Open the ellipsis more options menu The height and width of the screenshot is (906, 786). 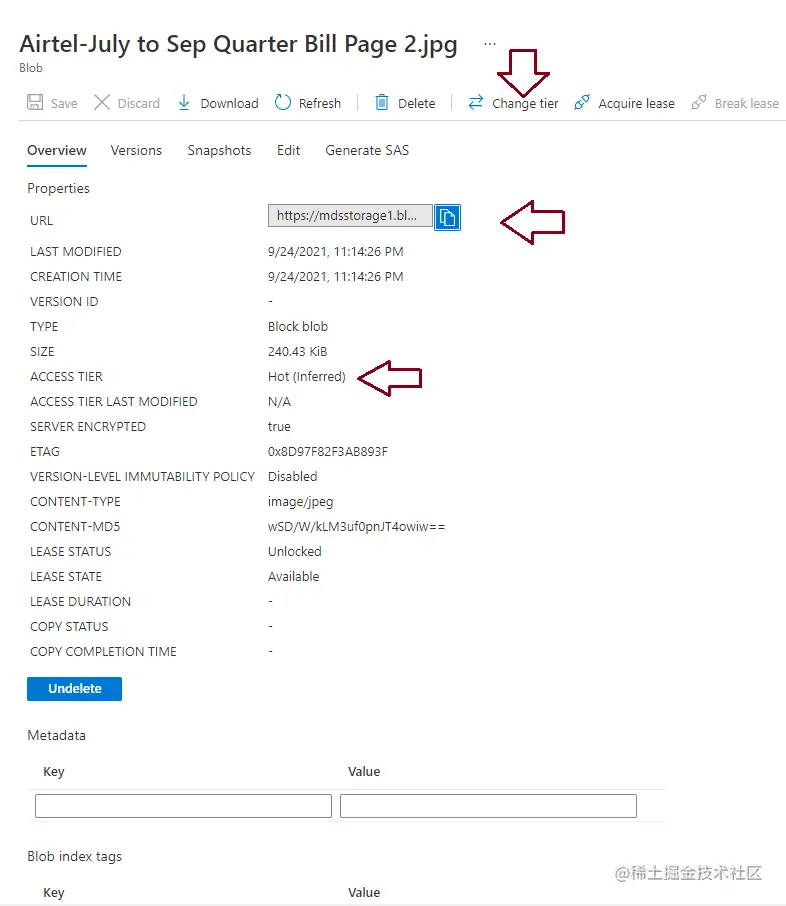[490, 44]
